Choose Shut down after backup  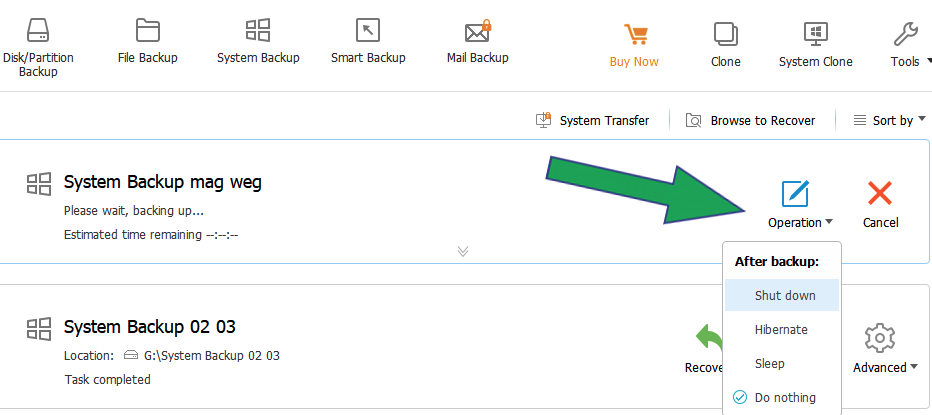(782, 295)
